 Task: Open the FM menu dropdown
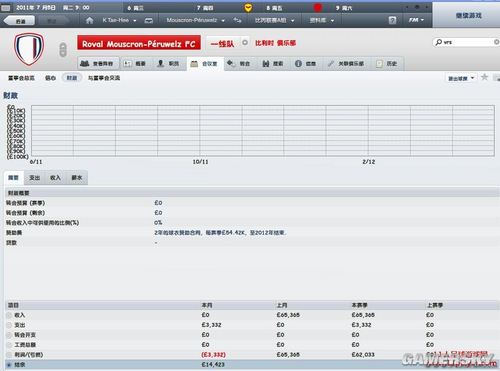416,20
